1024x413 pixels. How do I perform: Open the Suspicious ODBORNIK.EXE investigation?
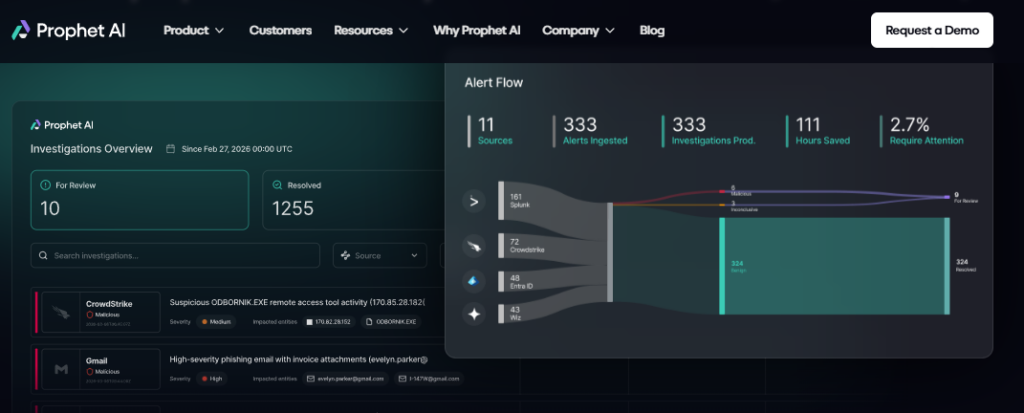297,303
